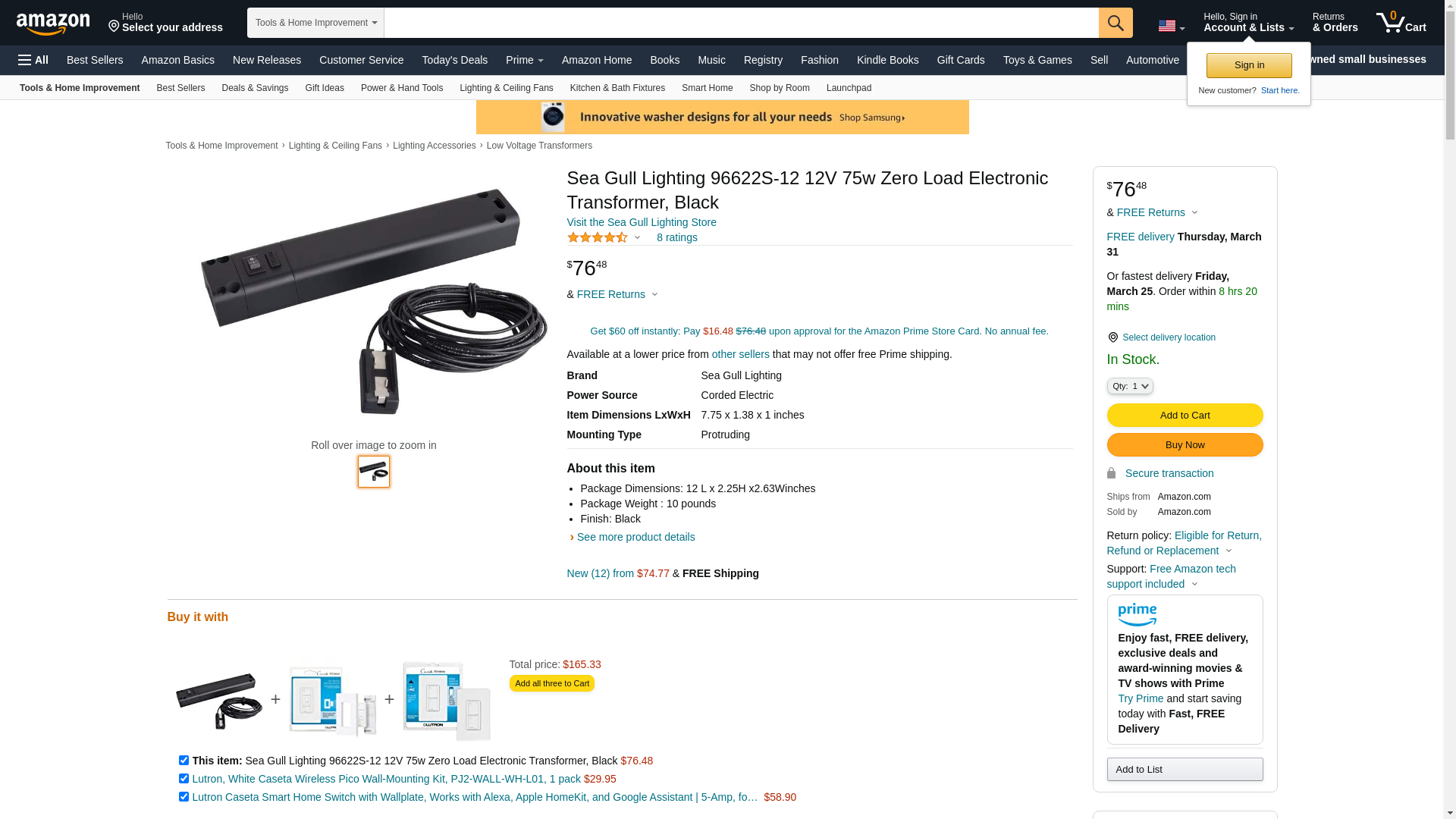Click into the search input field
The height and width of the screenshot is (819, 1456).
pos(741,23)
